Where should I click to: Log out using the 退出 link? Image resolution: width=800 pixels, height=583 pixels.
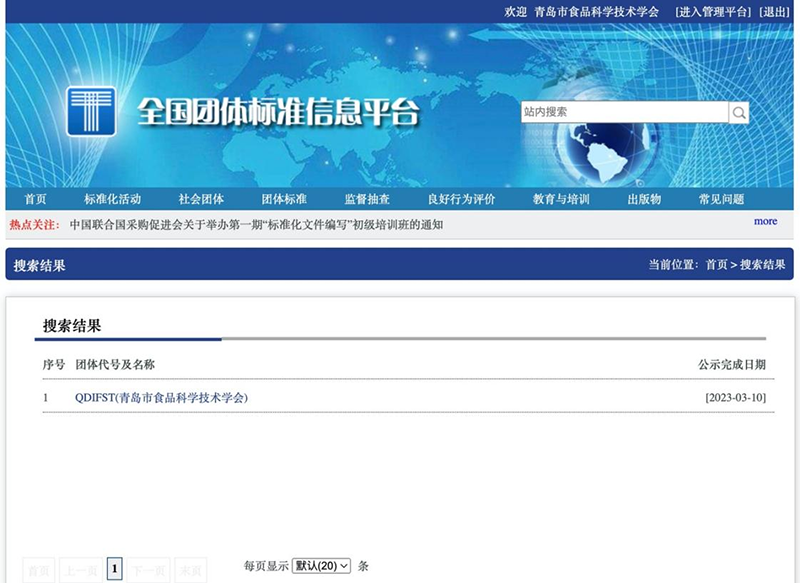(774, 12)
